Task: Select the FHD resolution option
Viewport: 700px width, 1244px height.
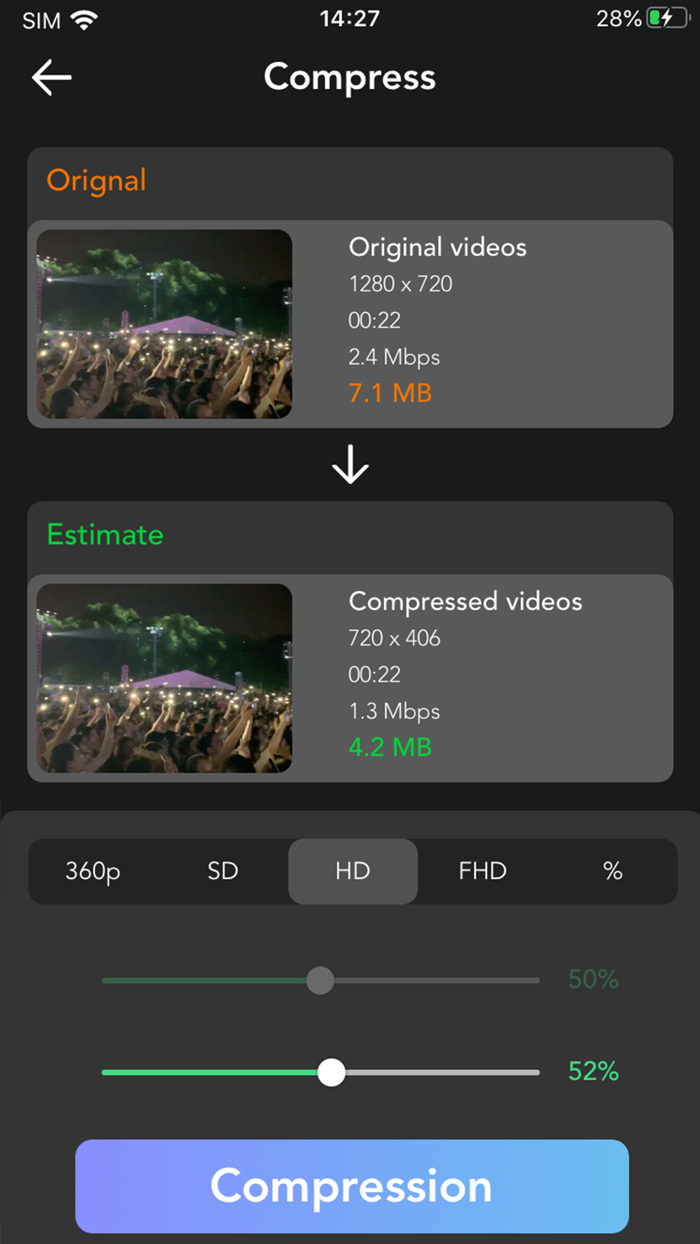Action: pyautogui.click(x=482, y=871)
